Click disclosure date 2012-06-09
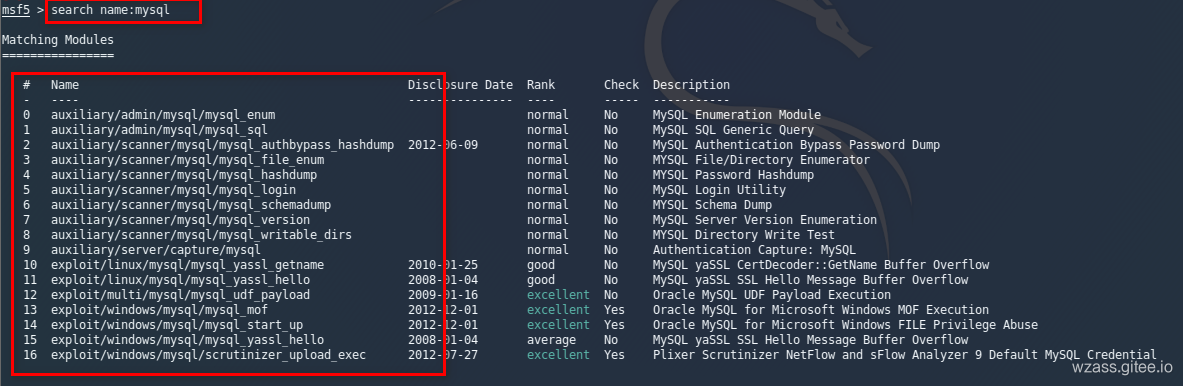Screen dimensions: 1183x386 pyautogui.click(x=443, y=145)
